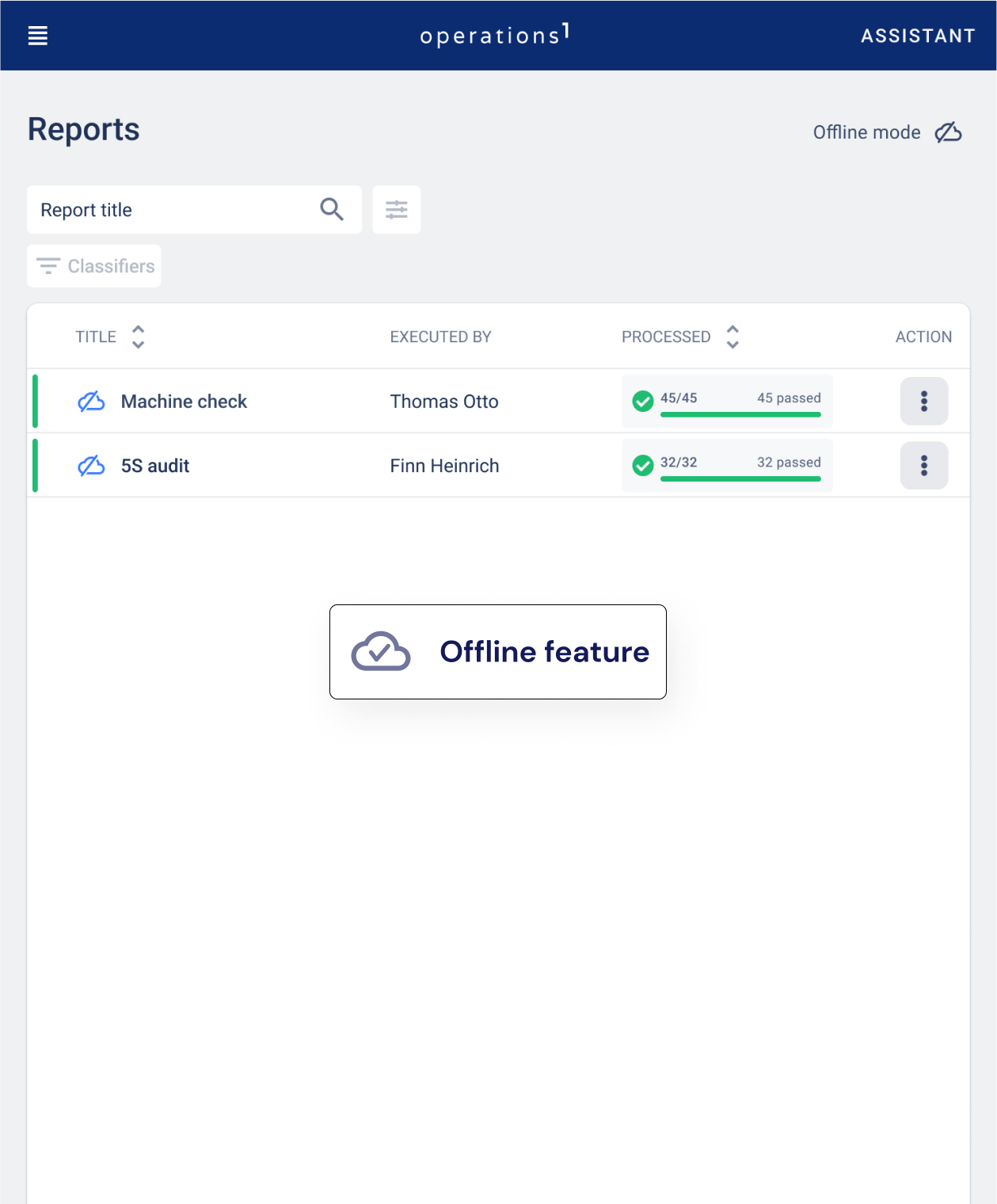Open the 5S audit report
This screenshot has height=1204, width=997.
[x=155, y=466]
